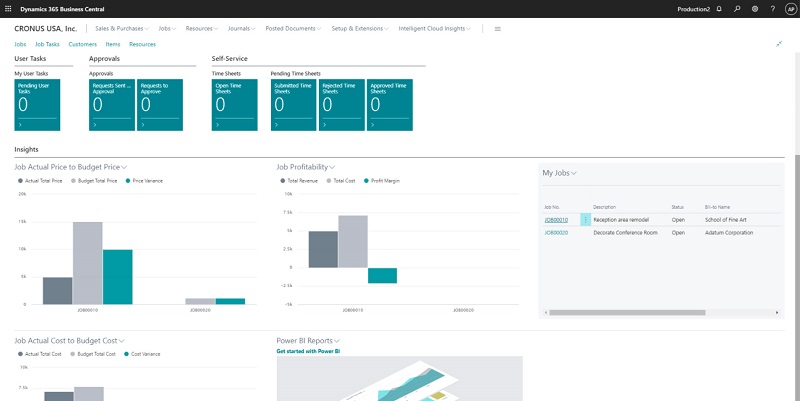Open row options for job JOB00010
The image size is (800, 401).
[x=586, y=219]
